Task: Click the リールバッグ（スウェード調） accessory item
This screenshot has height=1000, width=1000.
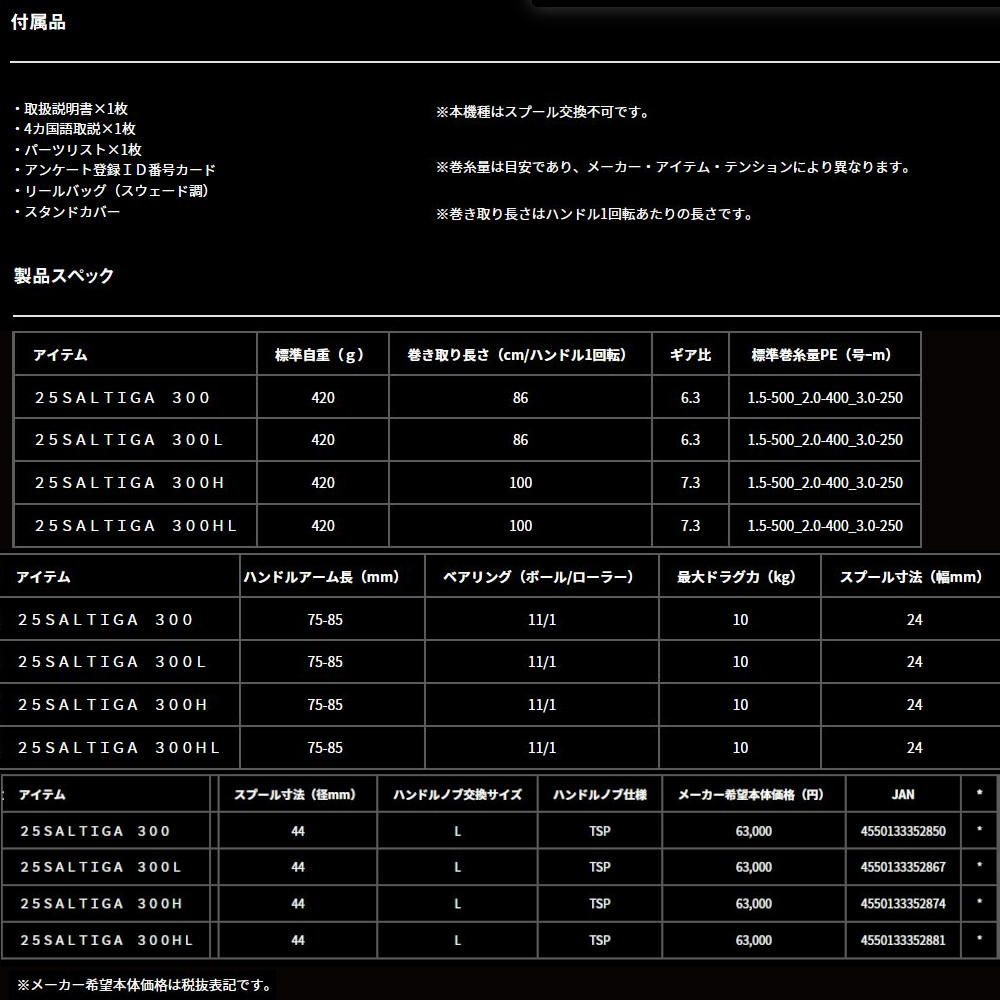Action: [115, 191]
